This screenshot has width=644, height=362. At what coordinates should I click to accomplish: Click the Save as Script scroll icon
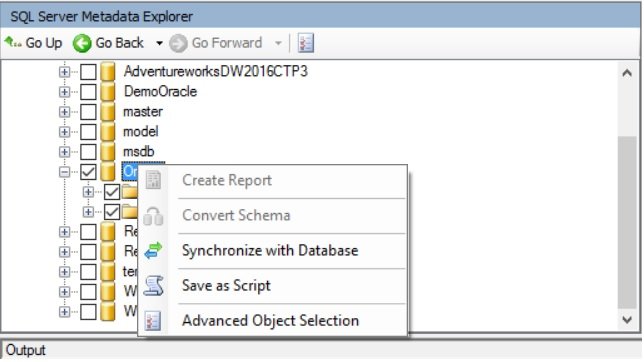tap(153, 286)
